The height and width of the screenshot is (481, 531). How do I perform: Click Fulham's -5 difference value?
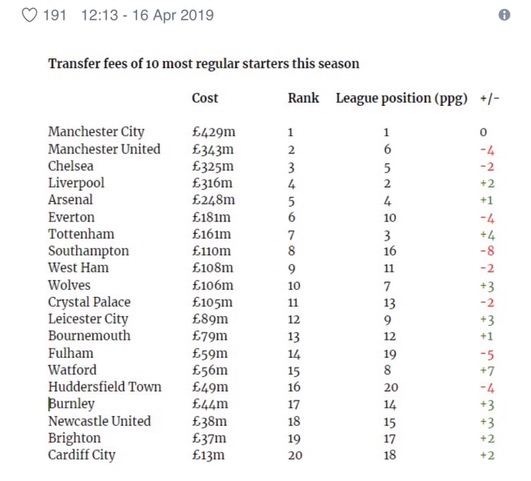(487, 355)
